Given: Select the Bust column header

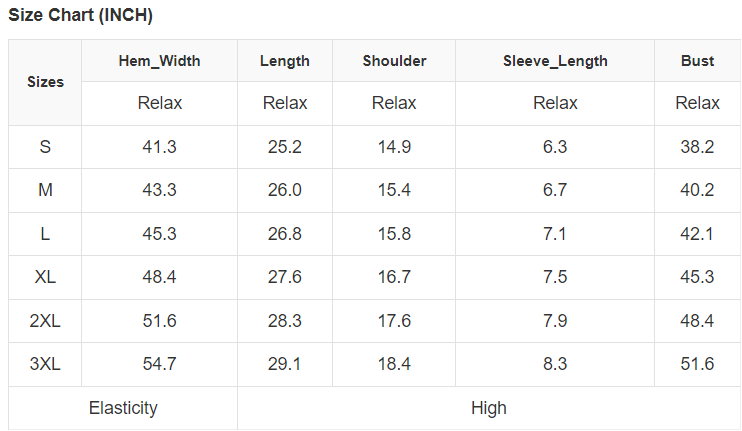Looking at the screenshot, I should [x=697, y=61].
